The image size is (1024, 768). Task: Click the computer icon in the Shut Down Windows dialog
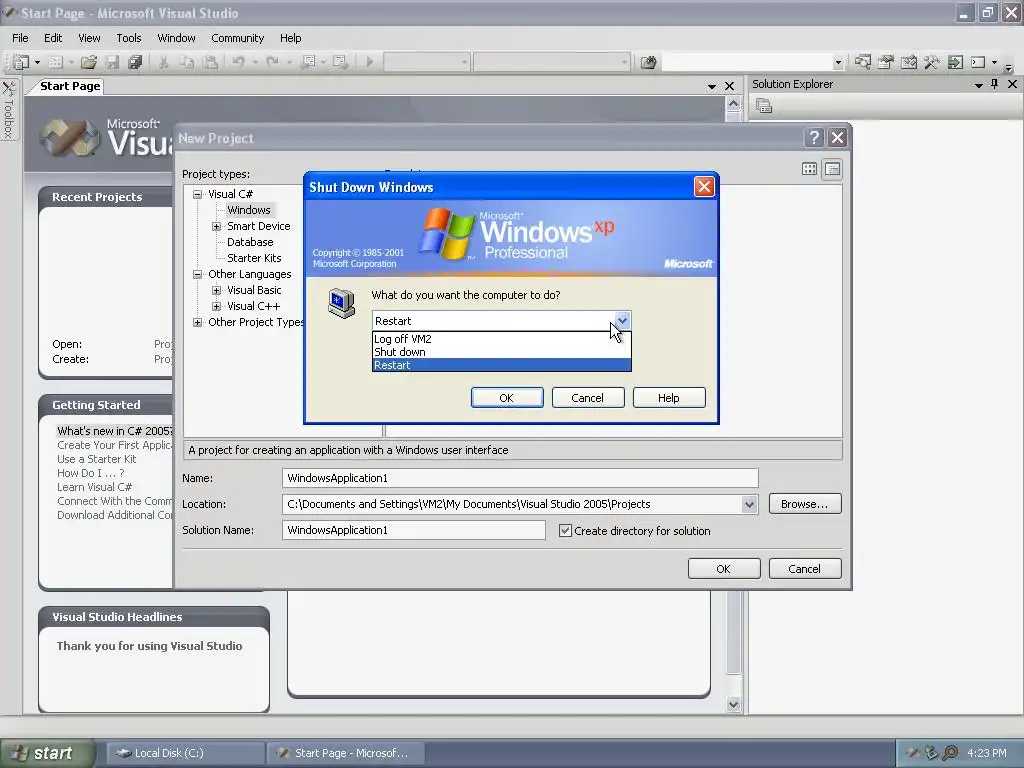click(x=341, y=303)
